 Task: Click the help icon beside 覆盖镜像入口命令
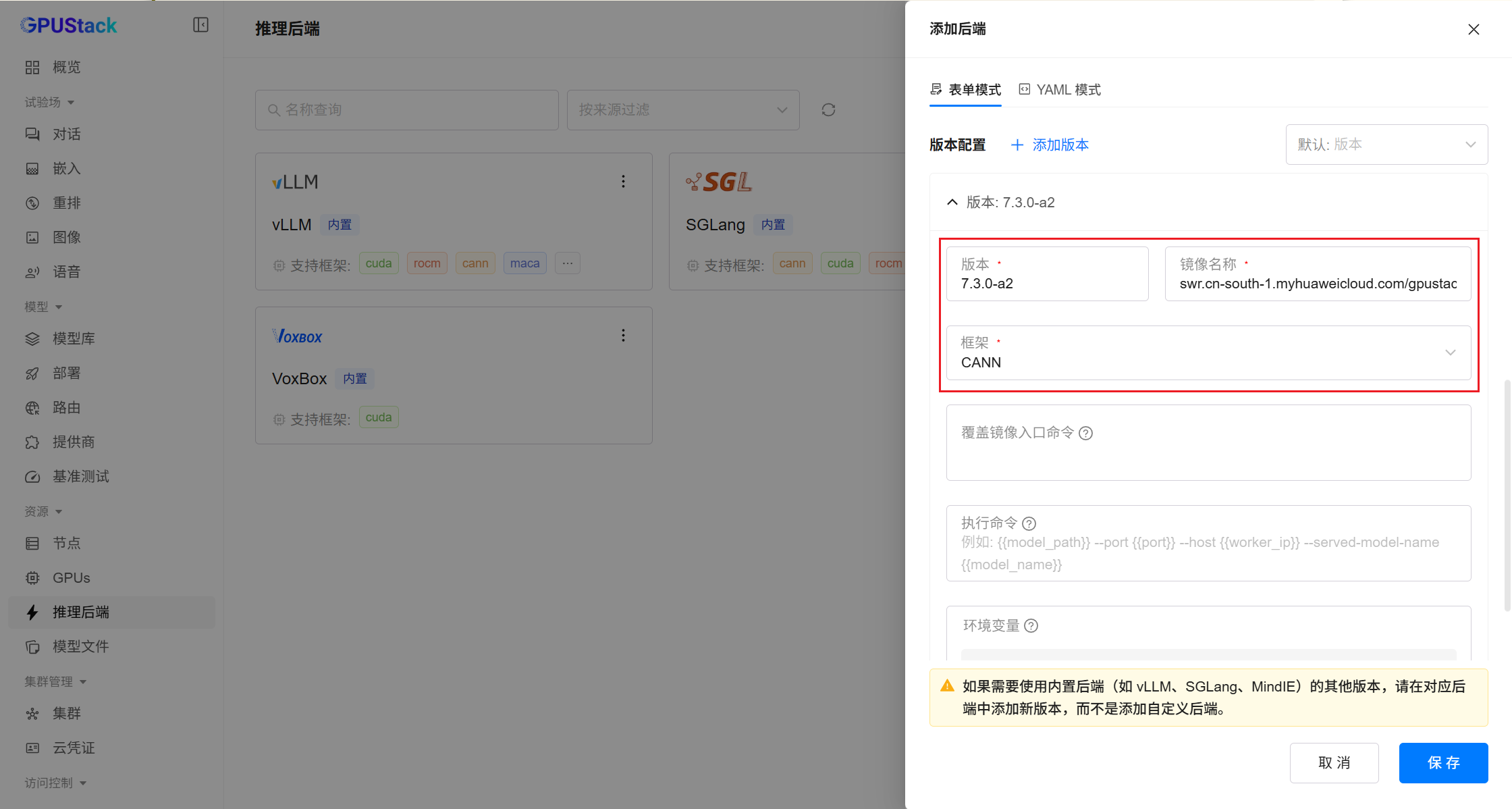click(1085, 433)
